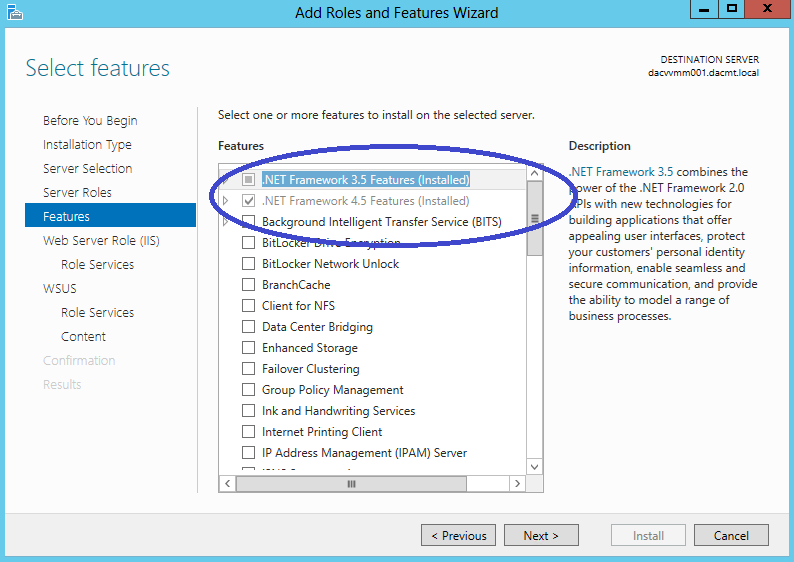Open the Server Selection step

click(88, 169)
